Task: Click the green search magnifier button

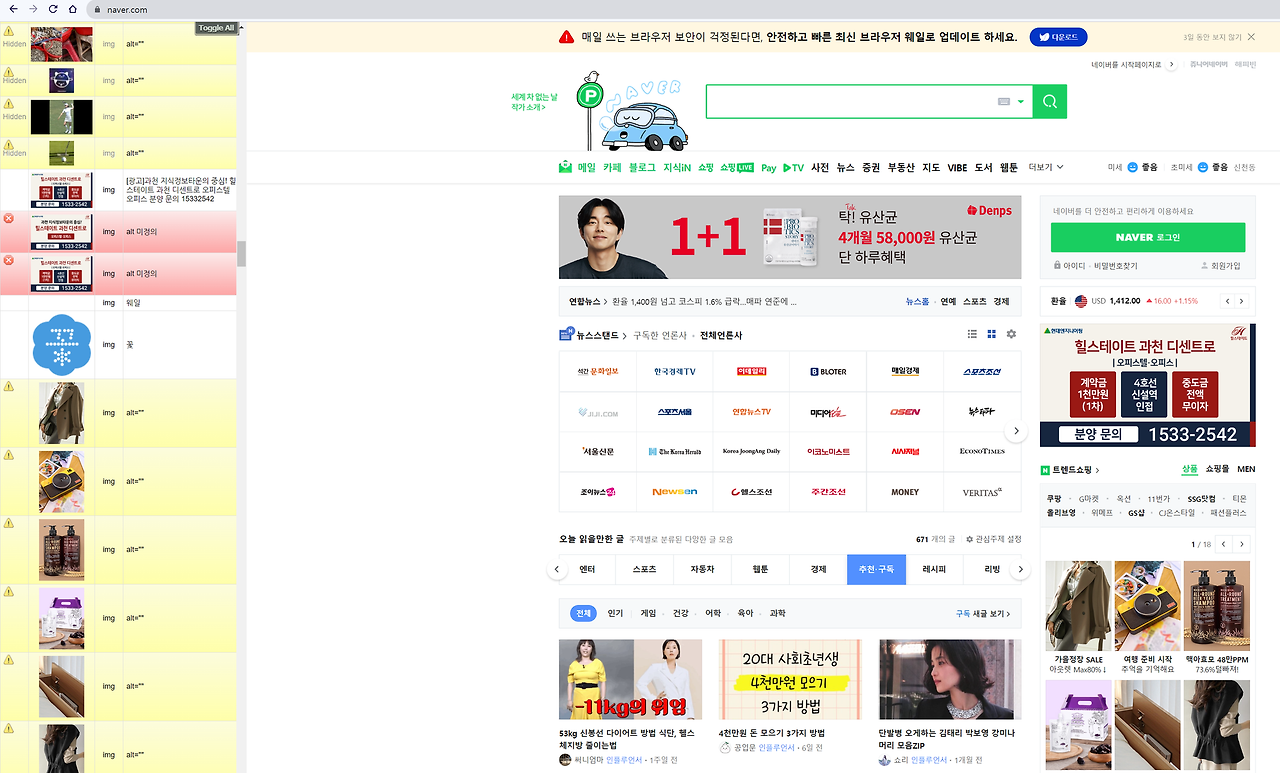Action: click(1050, 102)
